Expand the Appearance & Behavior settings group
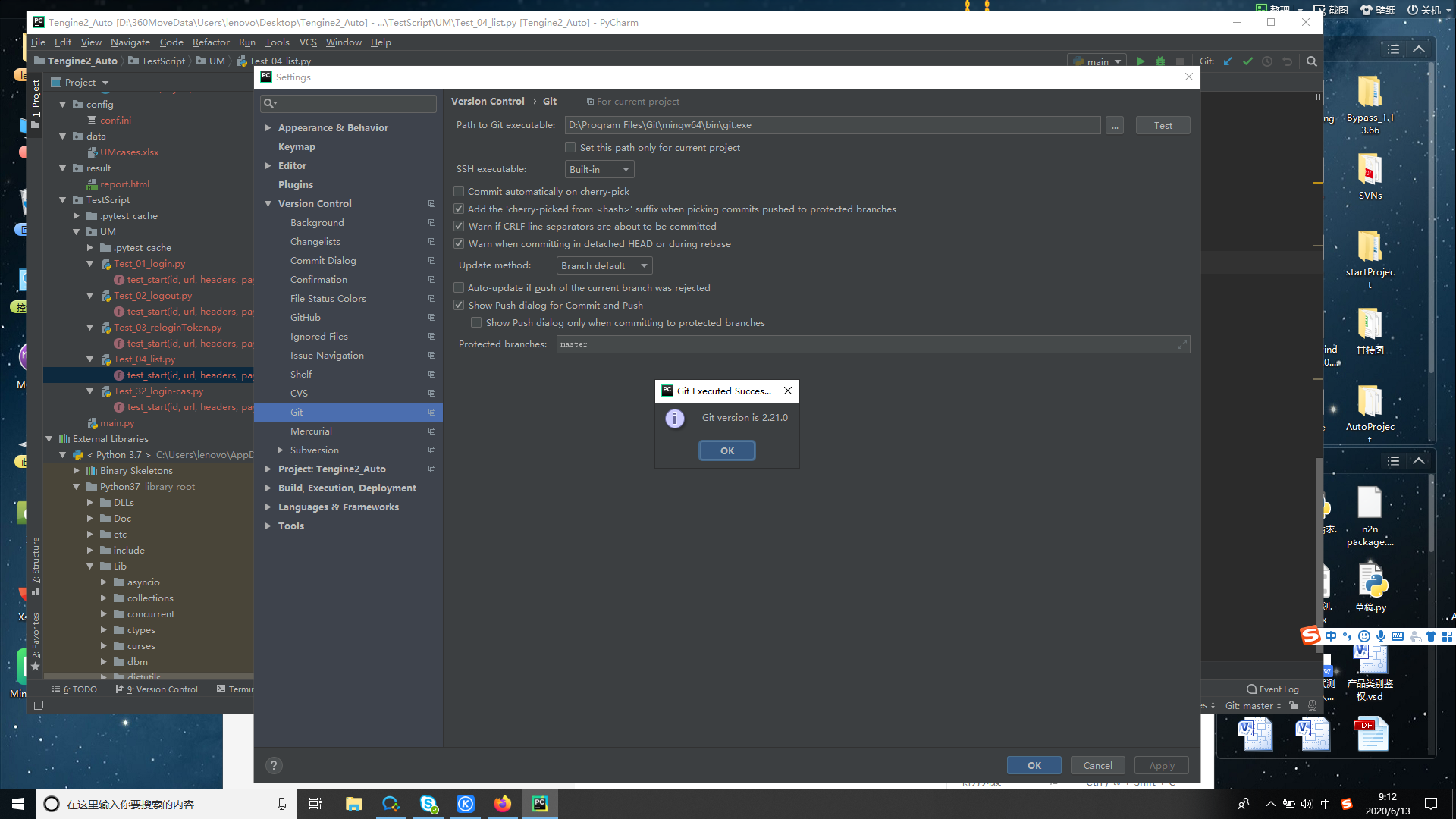The image size is (1456, 819). (268, 128)
